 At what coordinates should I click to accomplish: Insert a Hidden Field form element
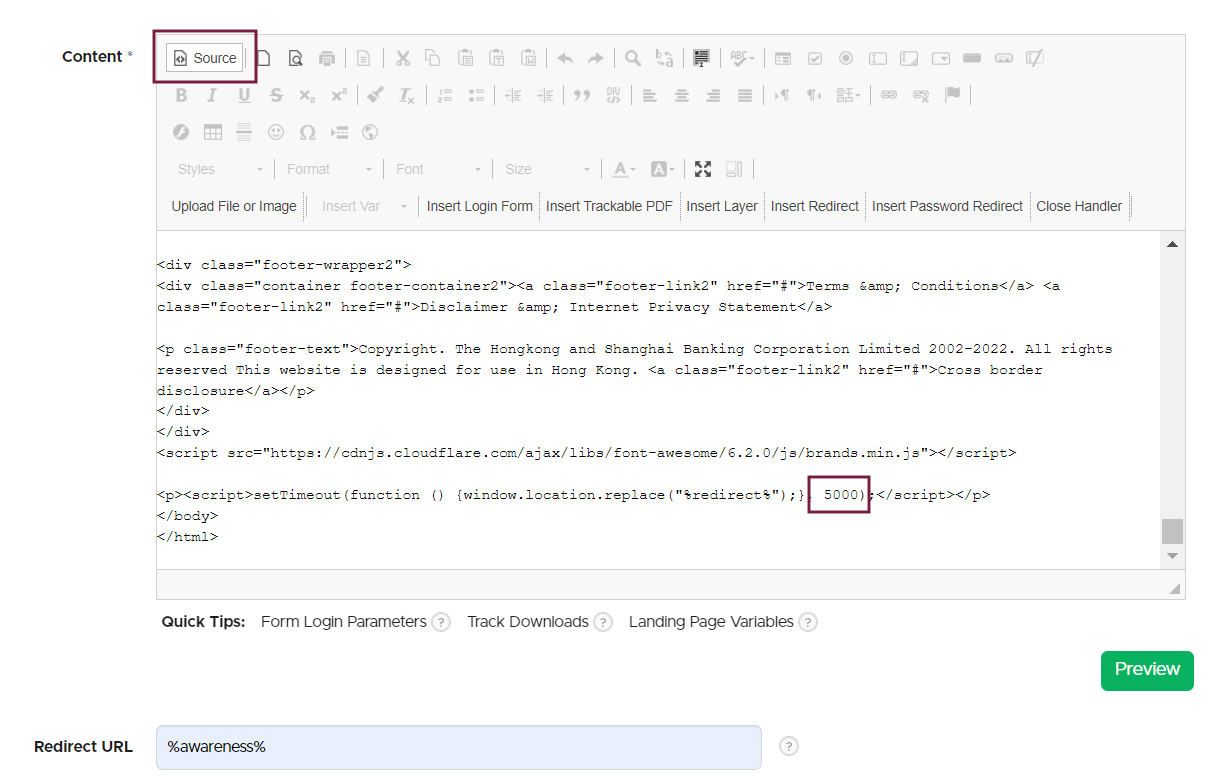tap(1035, 58)
